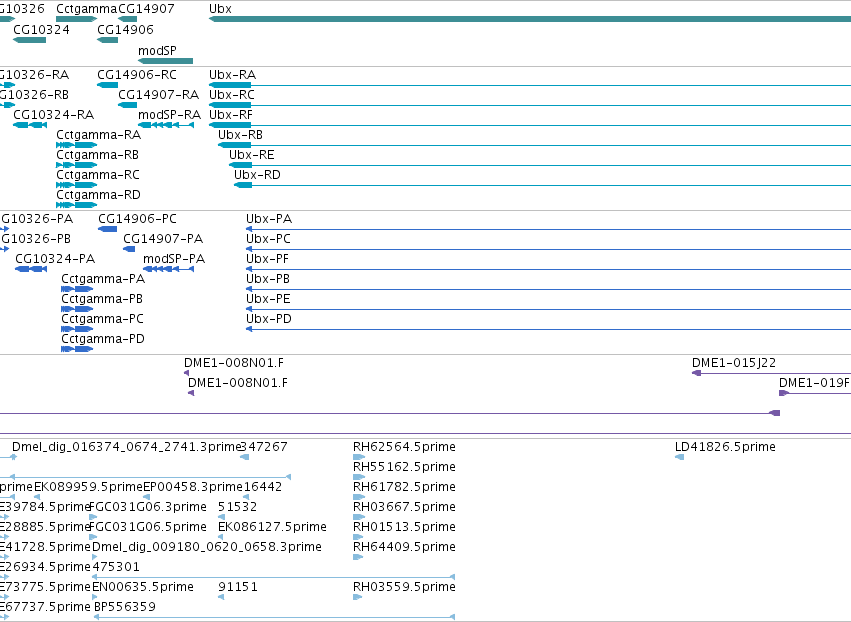Screen dimensions: 851x622
Task: Select protein Cctgamma-PB
Action: (102, 299)
